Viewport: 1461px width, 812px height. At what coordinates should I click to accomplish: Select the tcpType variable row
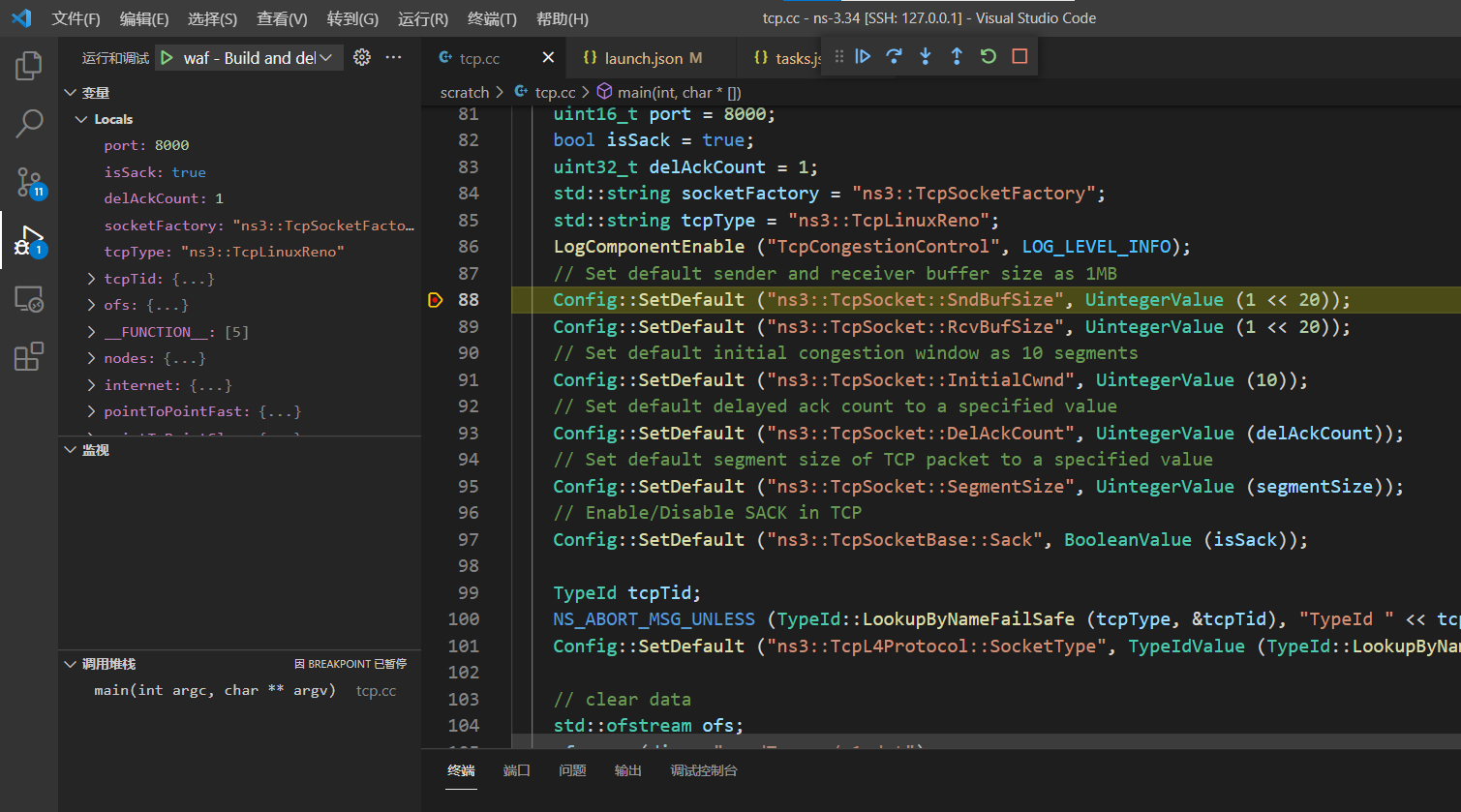click(240, 252)
